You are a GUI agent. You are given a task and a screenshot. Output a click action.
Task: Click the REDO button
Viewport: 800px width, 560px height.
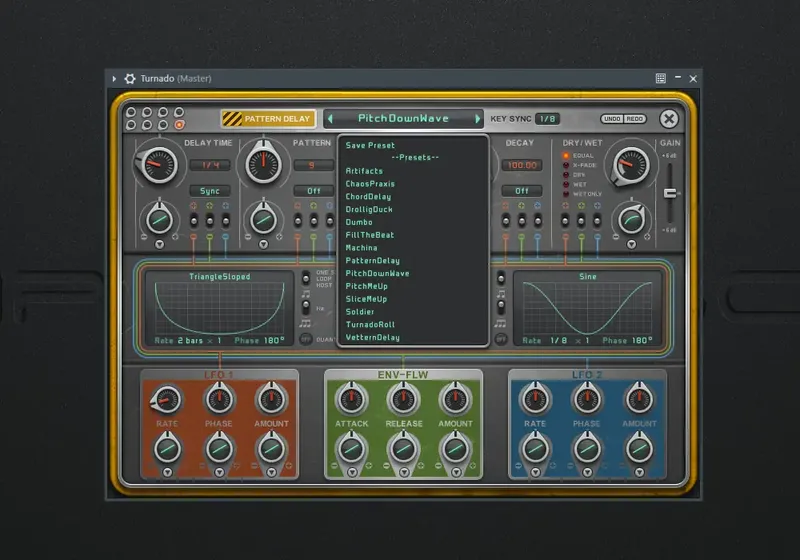point(634,119)
